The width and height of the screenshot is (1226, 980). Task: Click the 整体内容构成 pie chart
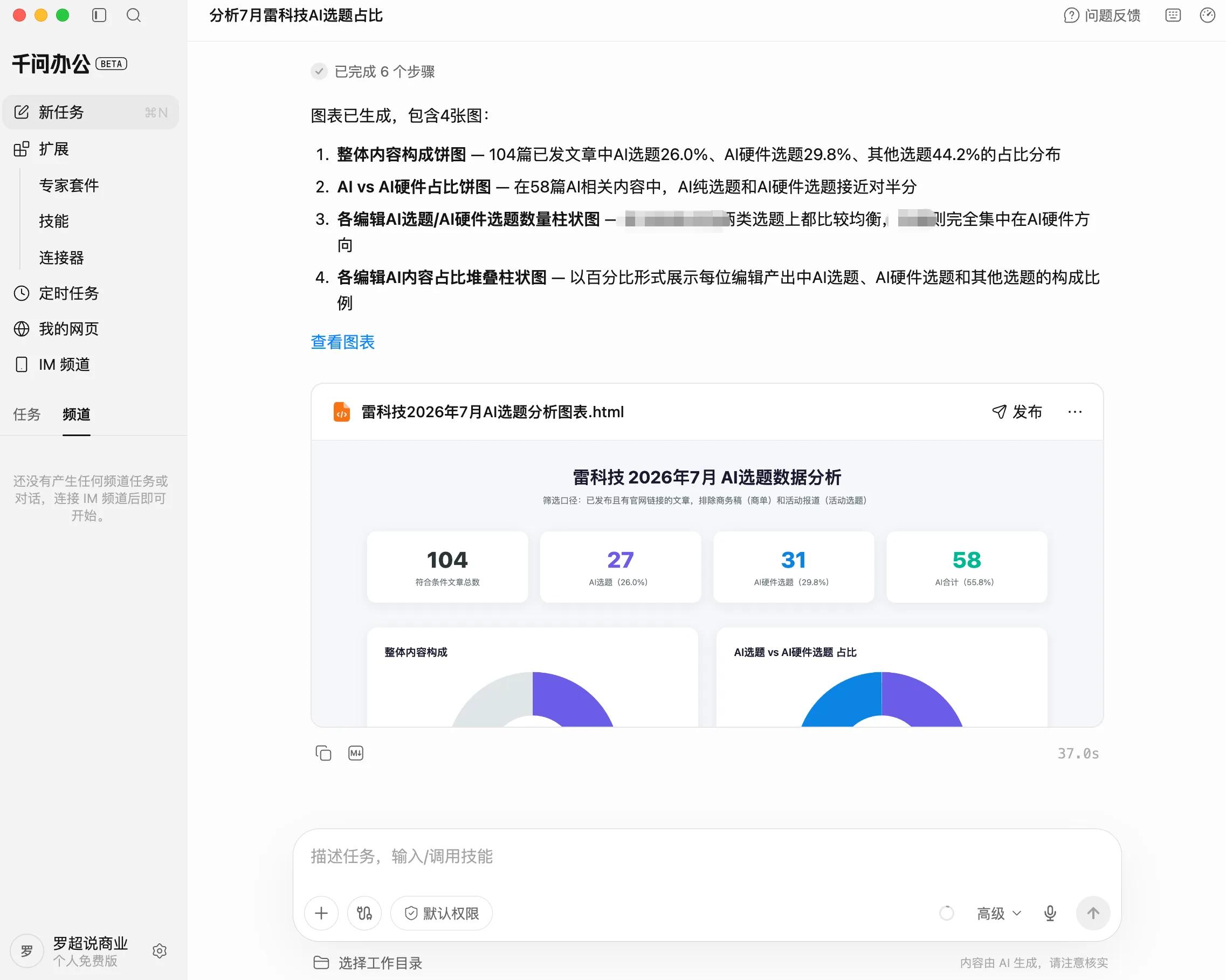533,699
